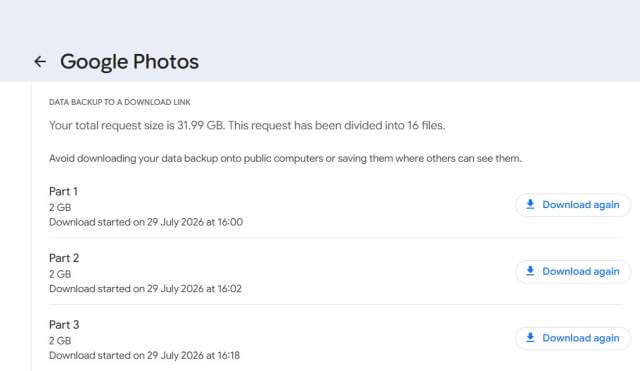Select the Part 3 label
Image resolution: width=640 pixels, height=371 pixels.
click(x=64, y=324)
